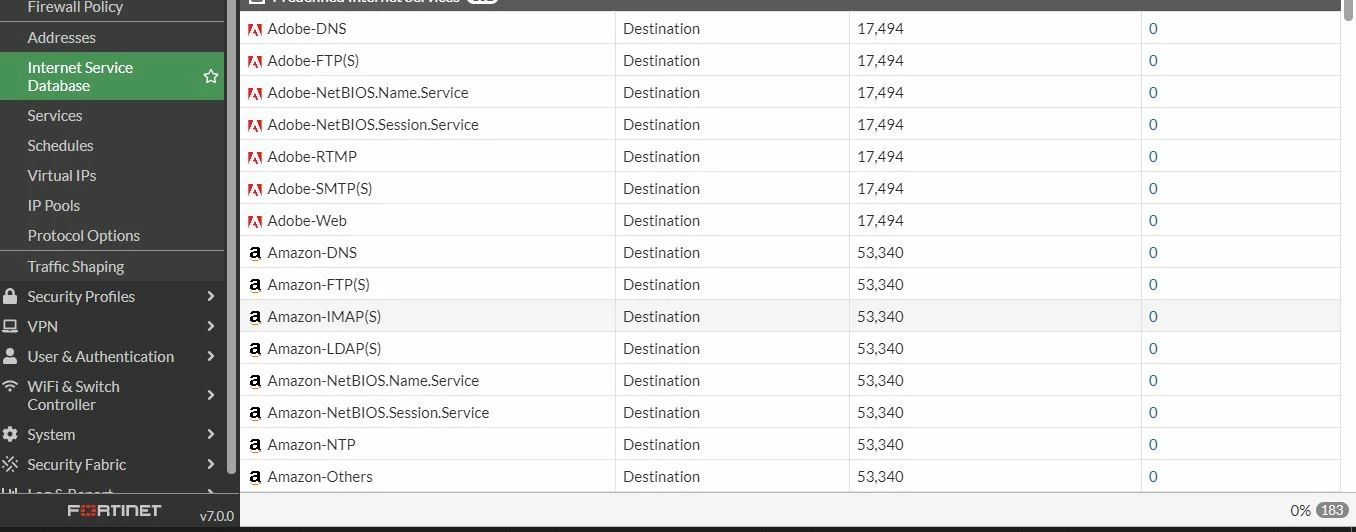Open reference count 0 for Amazon-Others
1356x532 pixels.
1153,477
